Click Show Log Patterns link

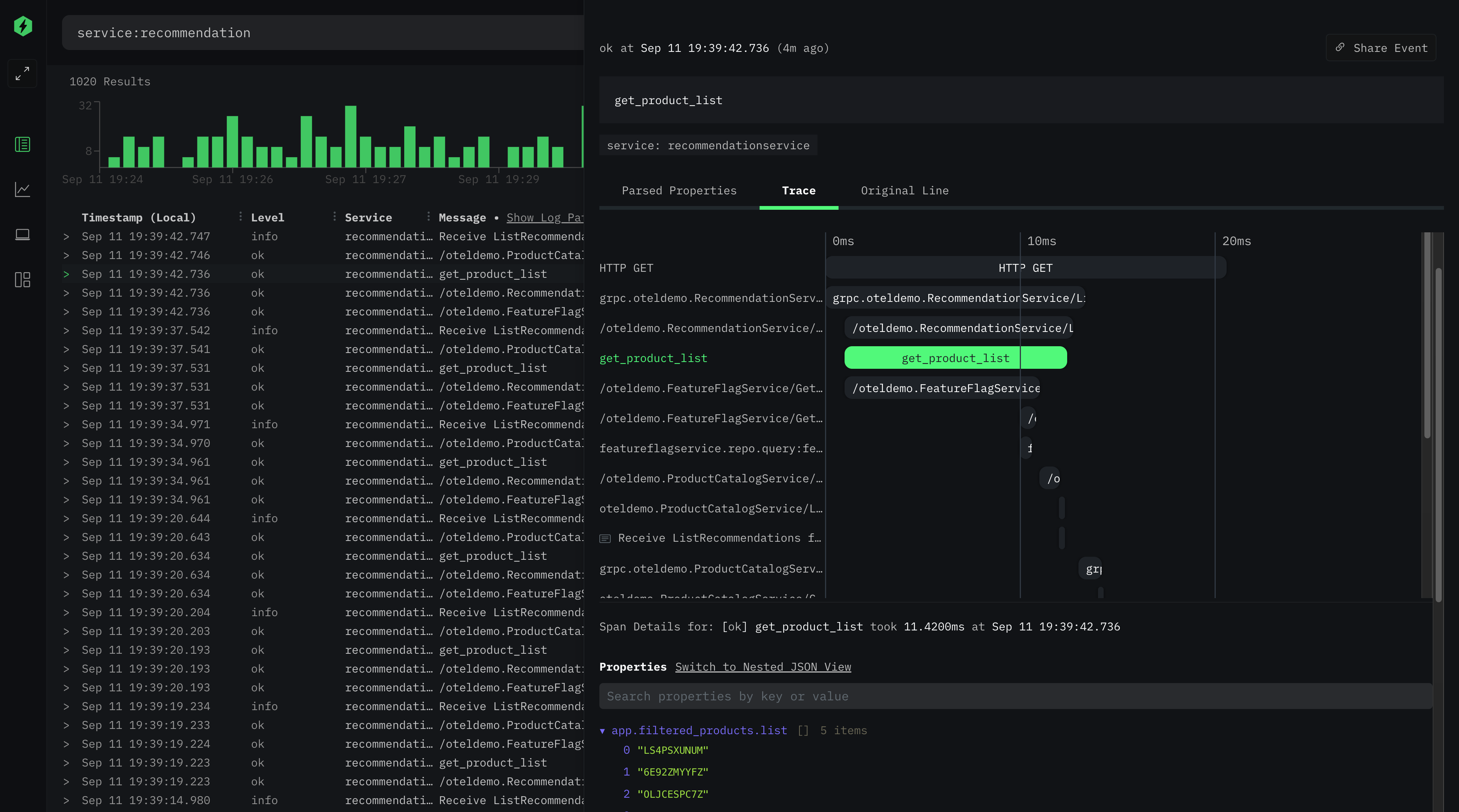pos(545,217)
